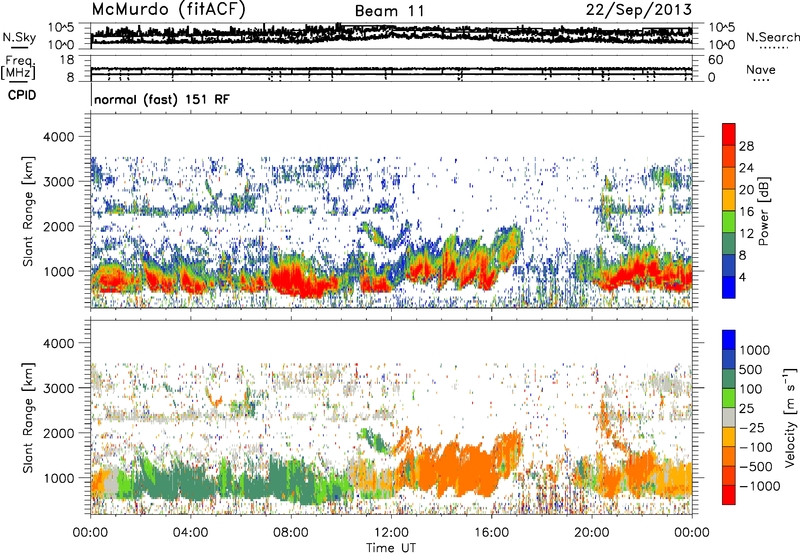Click the orange negative-velocity region near 14:00
This screenshot has width=800, height=554.
pyautogui.click(x=454, y=469)
